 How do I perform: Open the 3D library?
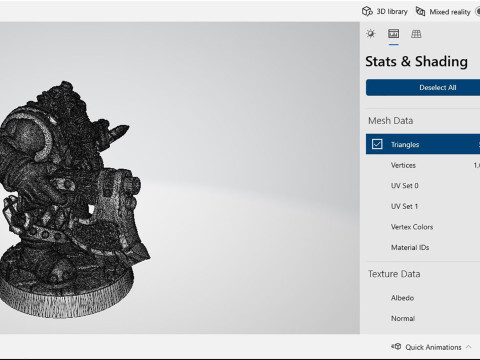(385, 11)
